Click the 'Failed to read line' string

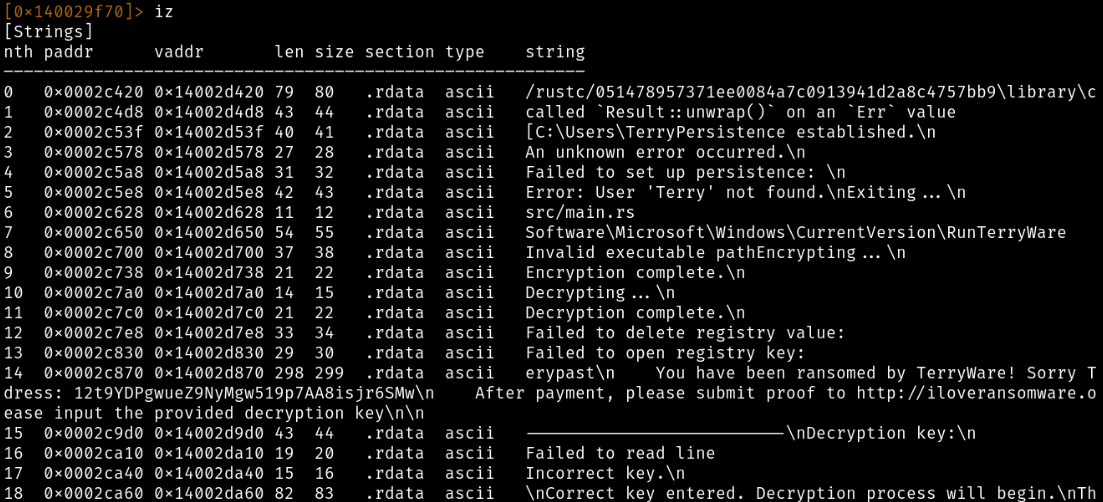click(620, 452)
